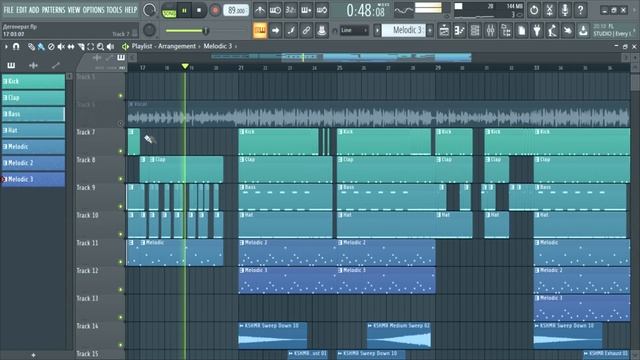This screenshot has width=640, height=360.
Task: Toggle loop recording icon
Action: (x=322, y=10)
